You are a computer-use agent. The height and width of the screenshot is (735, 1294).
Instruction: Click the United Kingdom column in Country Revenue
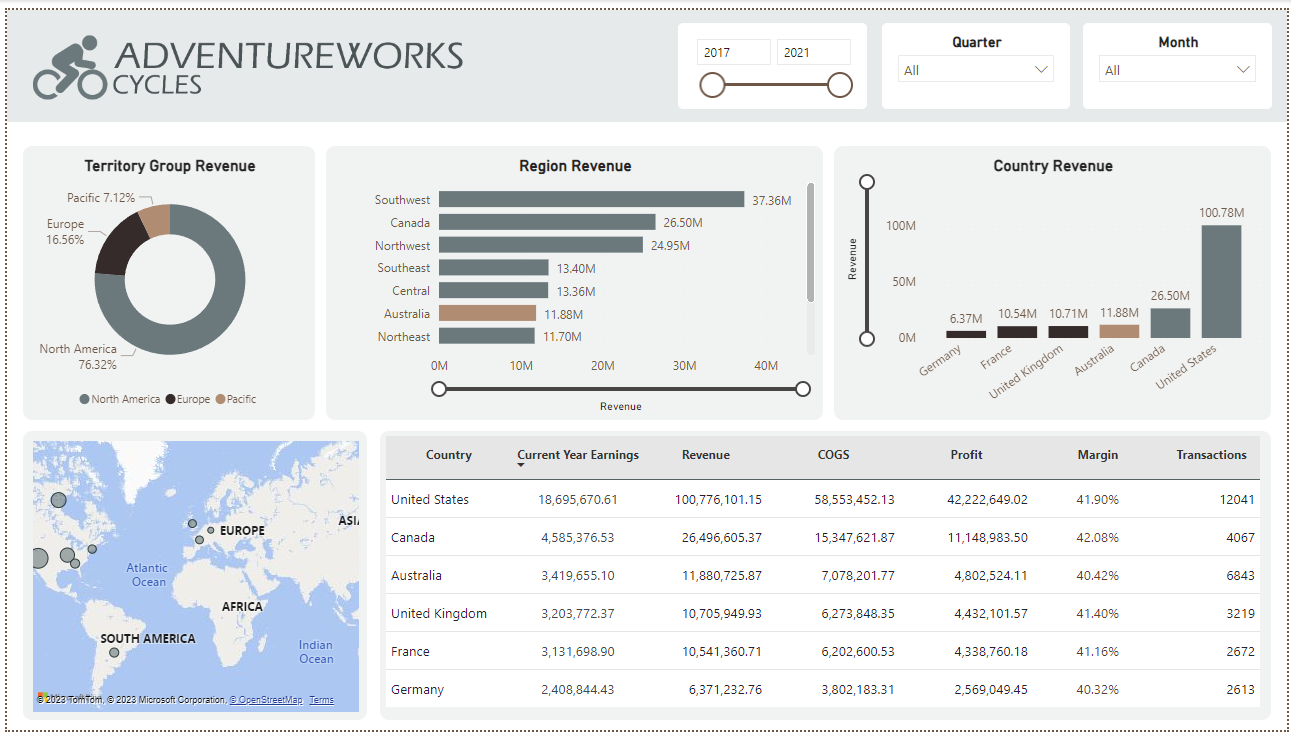tap(1068, 332)
